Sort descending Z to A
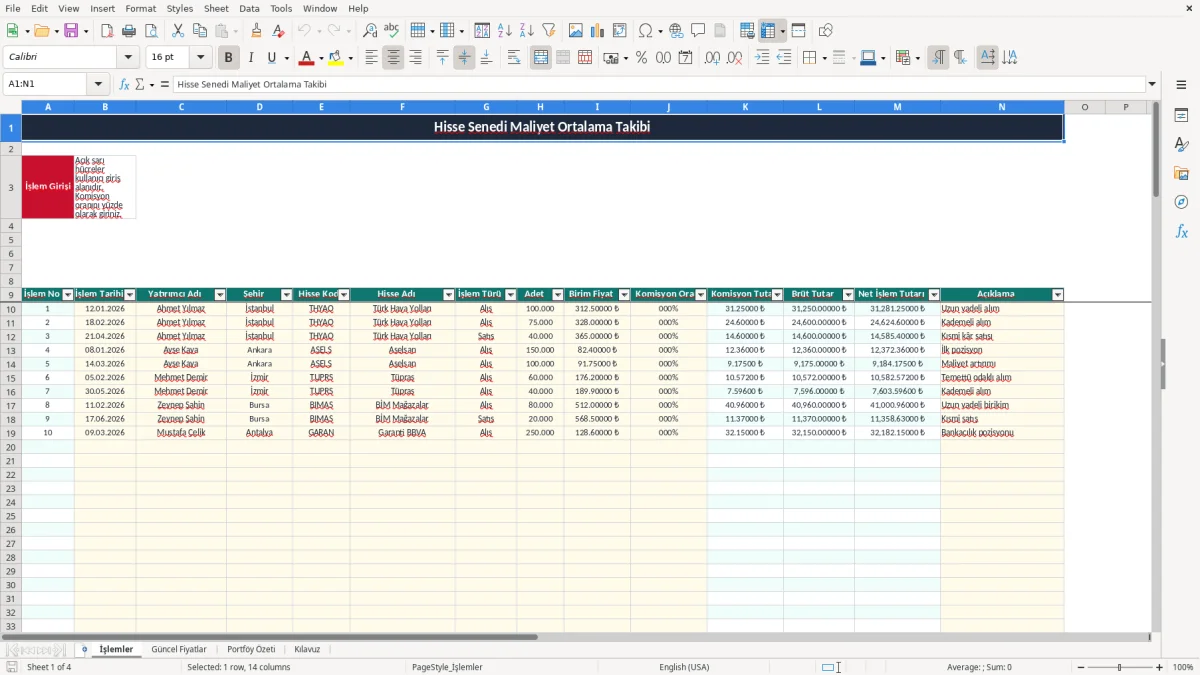 526,31
